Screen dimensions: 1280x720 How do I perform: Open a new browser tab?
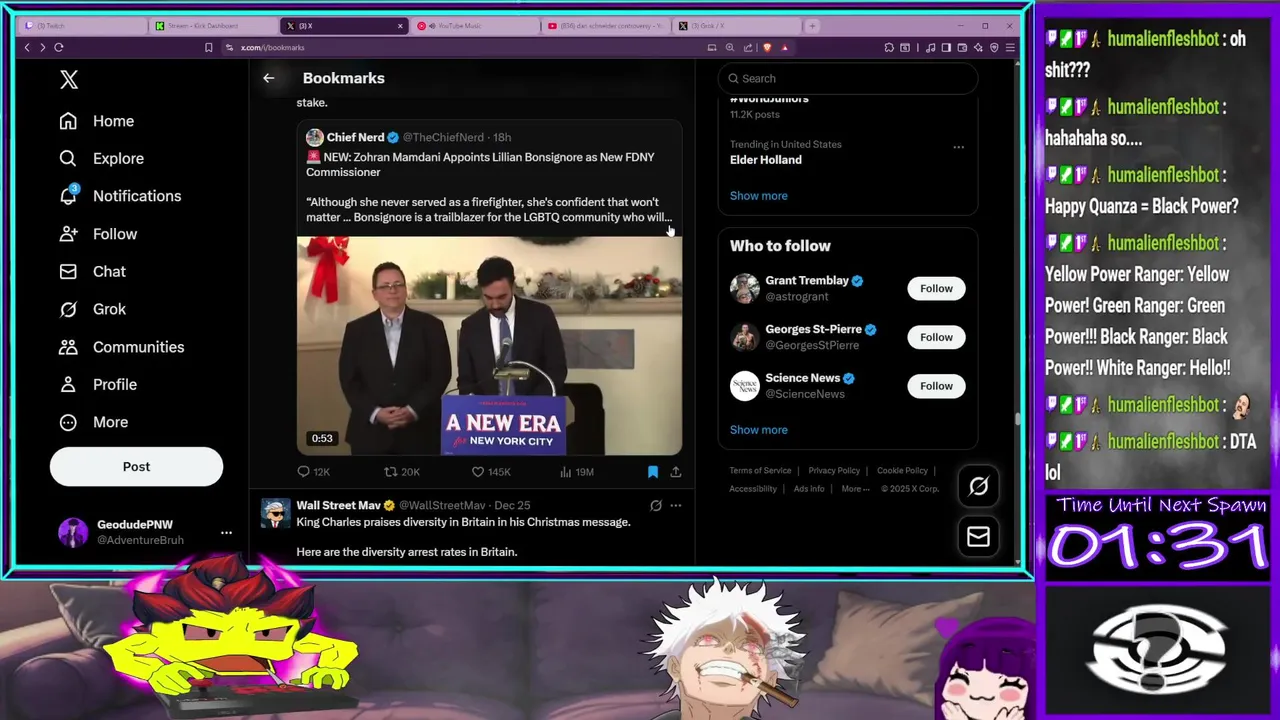[812, 26]
